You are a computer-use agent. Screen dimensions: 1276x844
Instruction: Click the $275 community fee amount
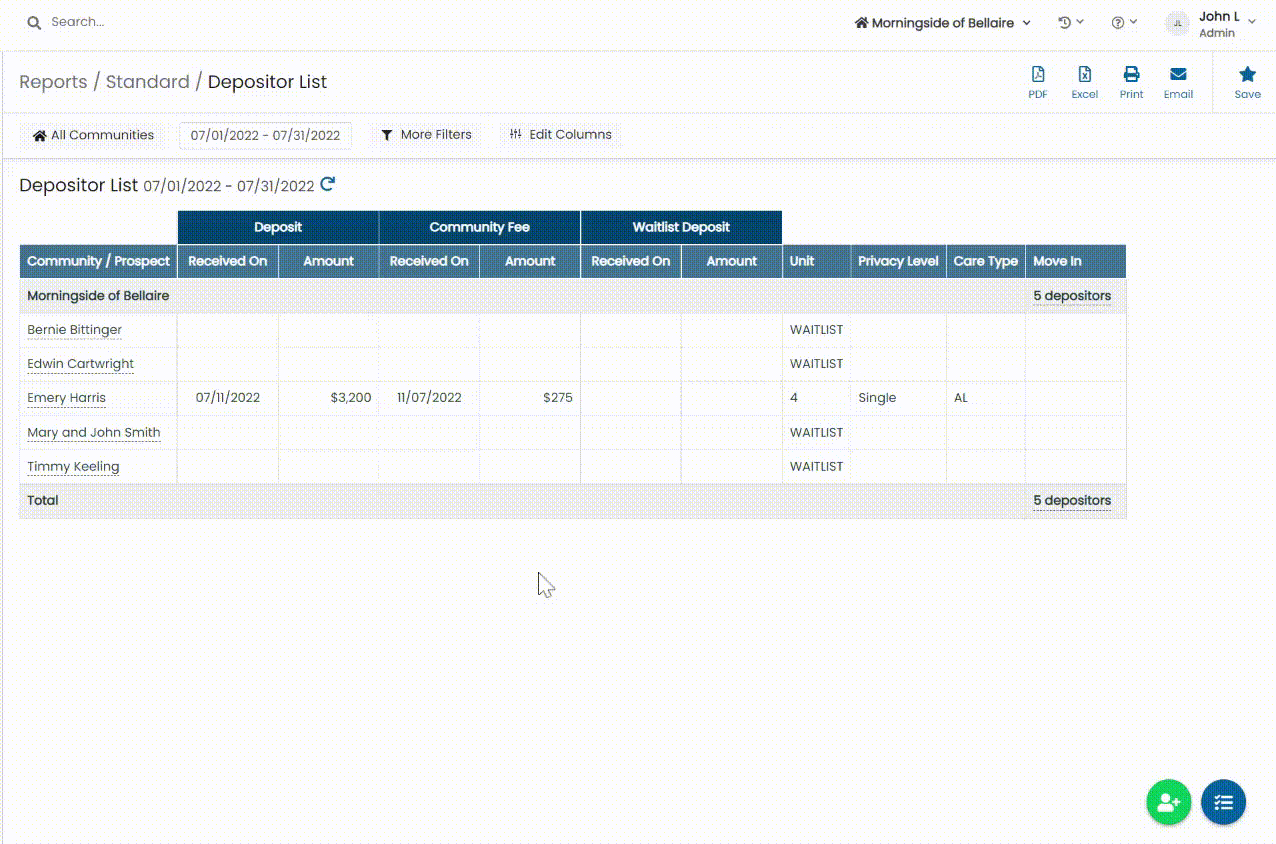click(558, 398)
